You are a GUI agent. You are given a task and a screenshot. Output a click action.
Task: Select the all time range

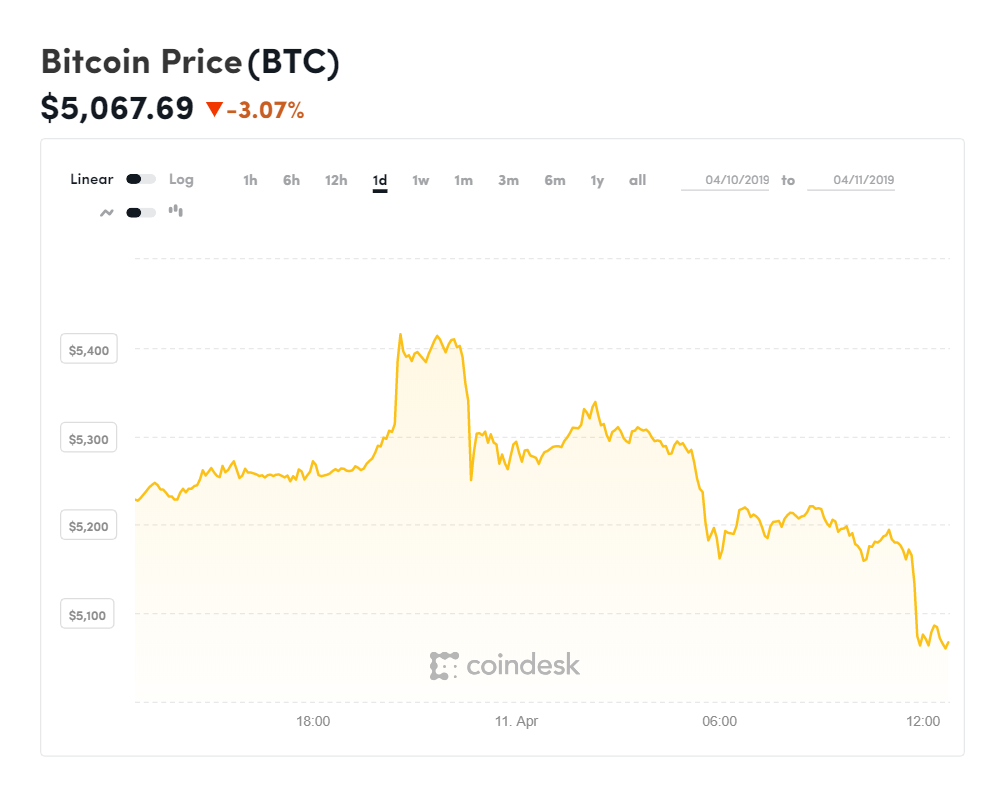tap(637, 180)
